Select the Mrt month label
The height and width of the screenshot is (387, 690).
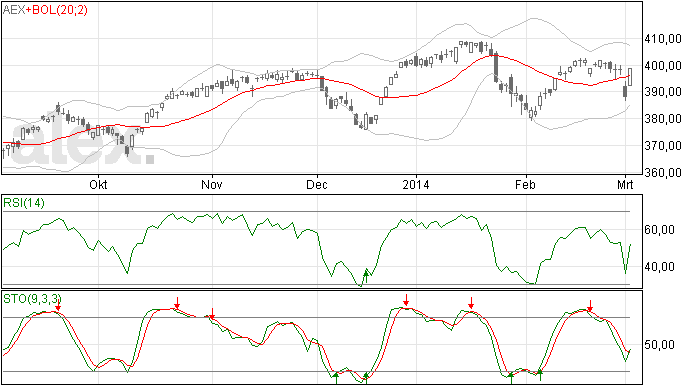coord(625,184)
